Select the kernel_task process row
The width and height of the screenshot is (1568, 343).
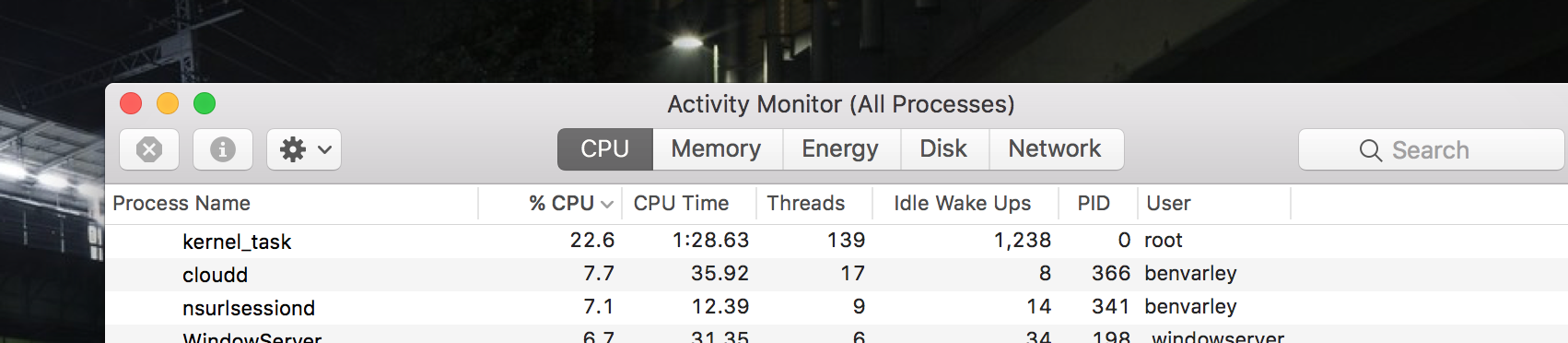pyautogui.click(x=837, y=242)
